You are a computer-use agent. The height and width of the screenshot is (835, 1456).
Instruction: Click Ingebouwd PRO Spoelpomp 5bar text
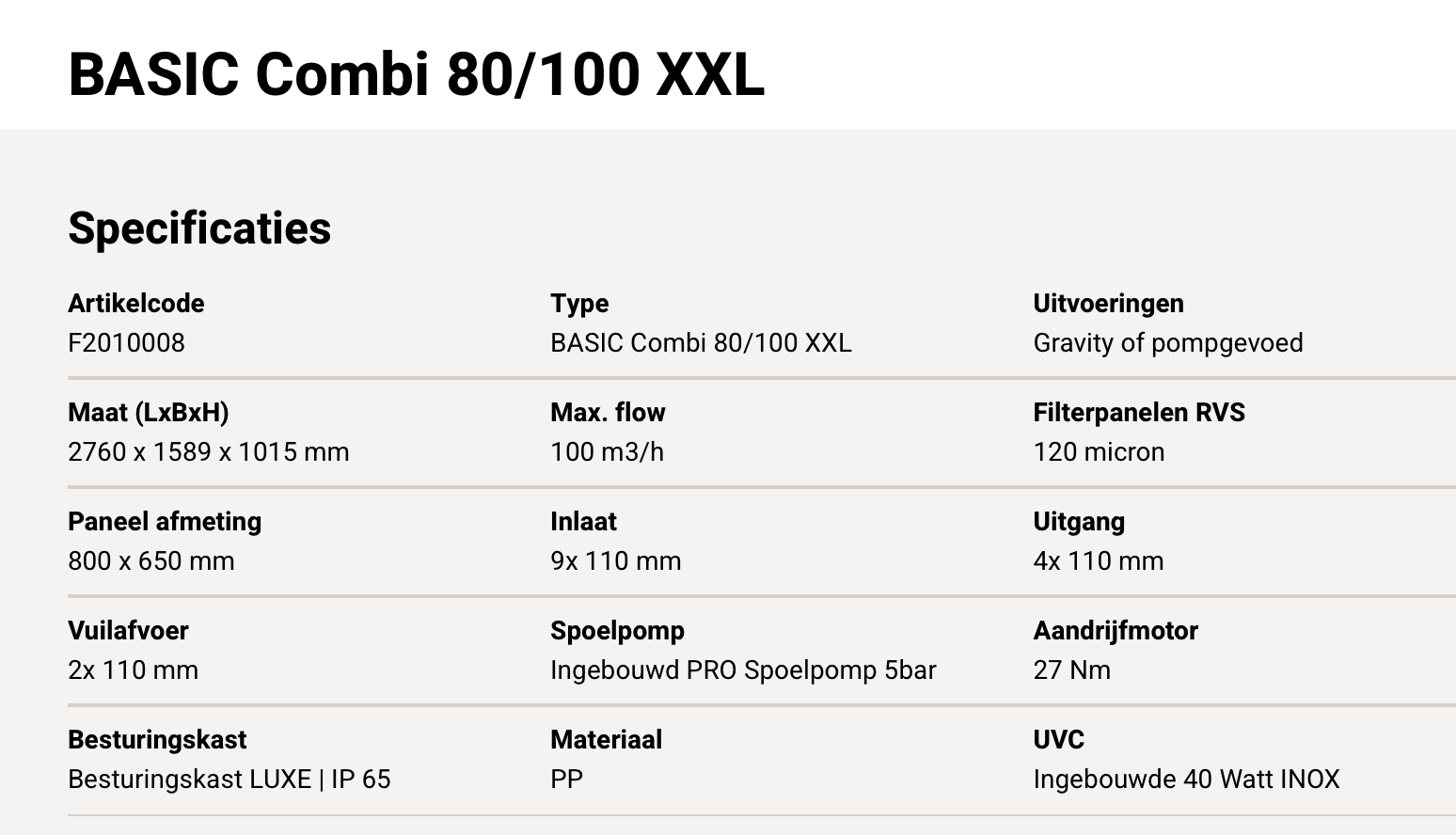(743, 670)
